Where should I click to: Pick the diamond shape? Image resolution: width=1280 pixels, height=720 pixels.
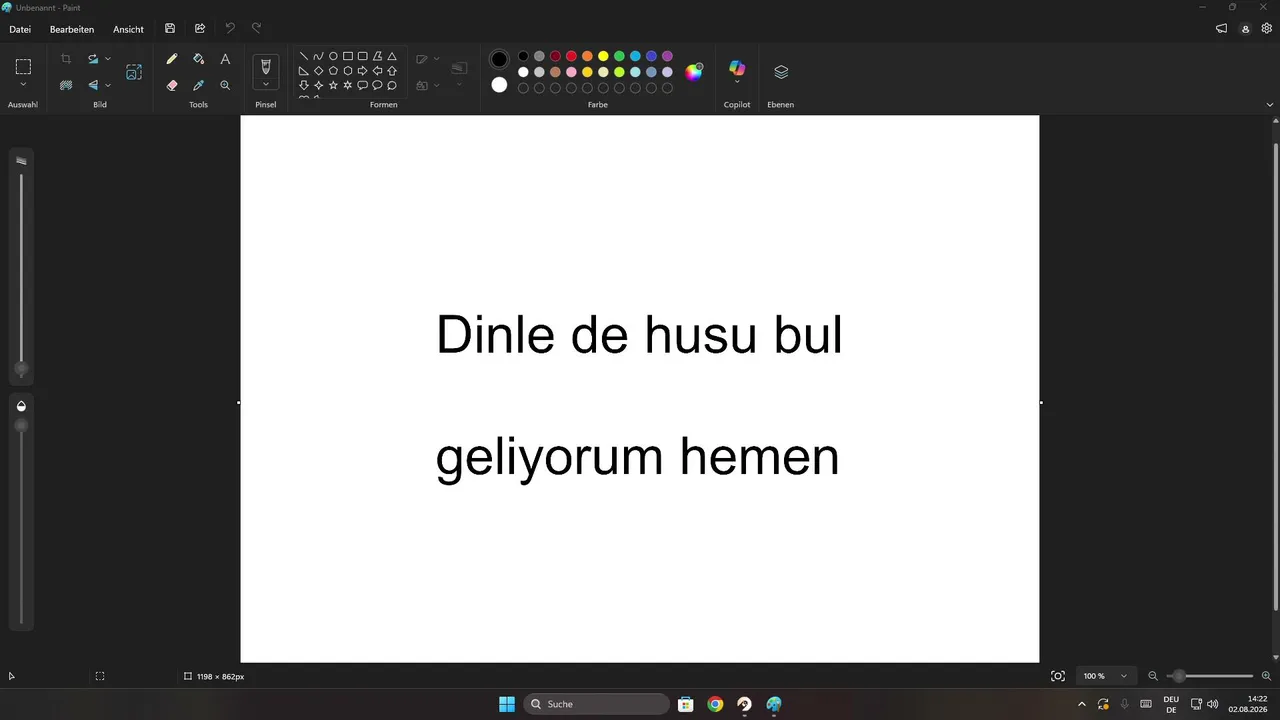[x=318, y=71]
